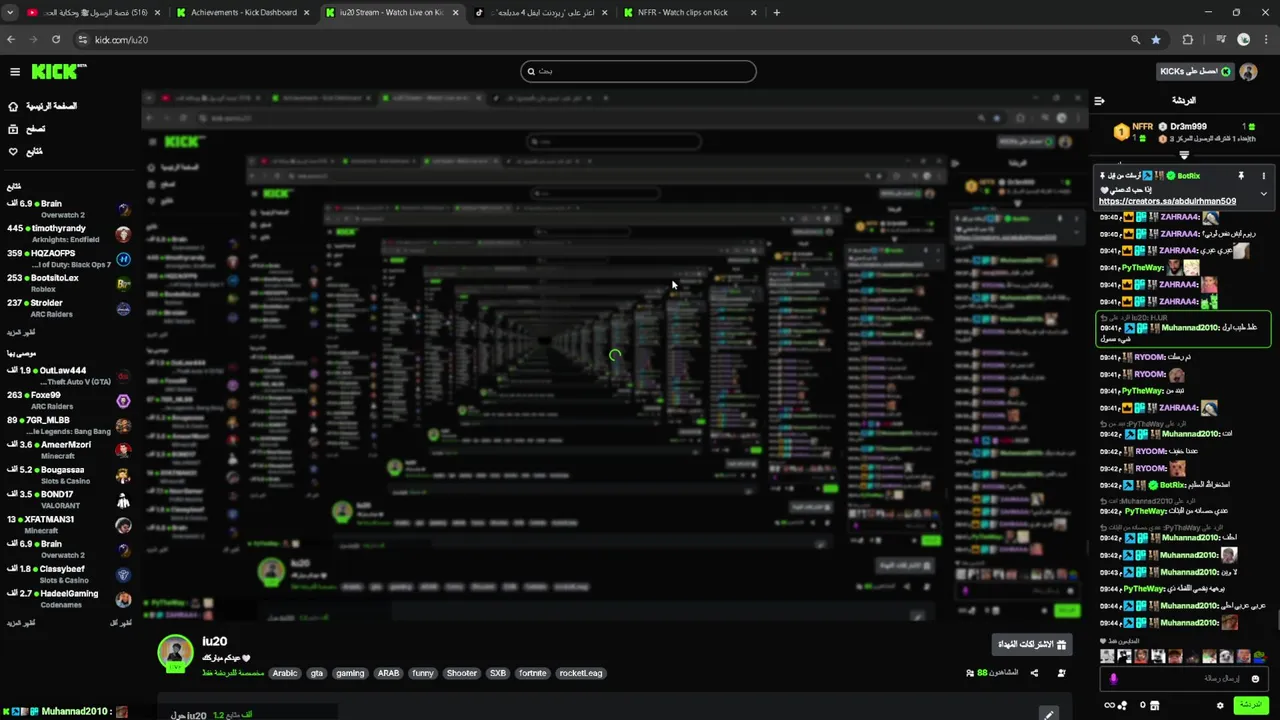Show more recommended channels
Screen dimensions: 1280x720
click(x=21, y=623)
